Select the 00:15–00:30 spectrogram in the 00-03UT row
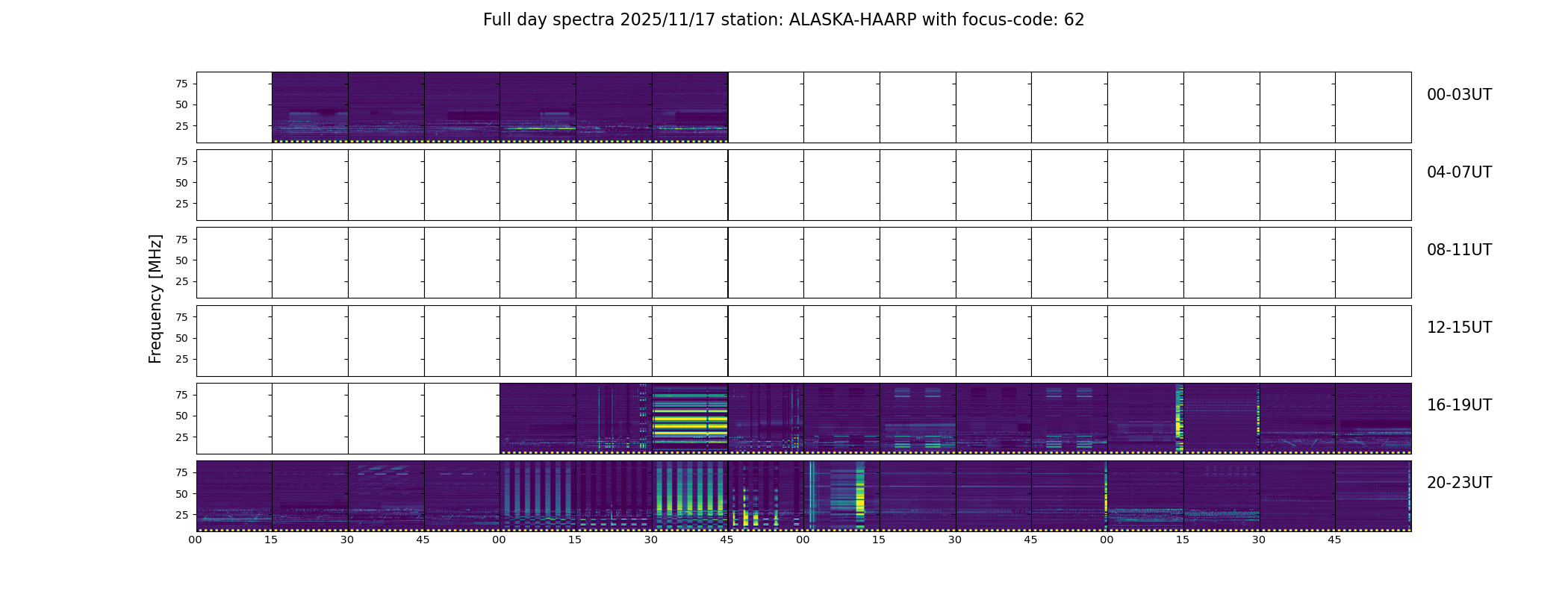 [x=310, y=107]
